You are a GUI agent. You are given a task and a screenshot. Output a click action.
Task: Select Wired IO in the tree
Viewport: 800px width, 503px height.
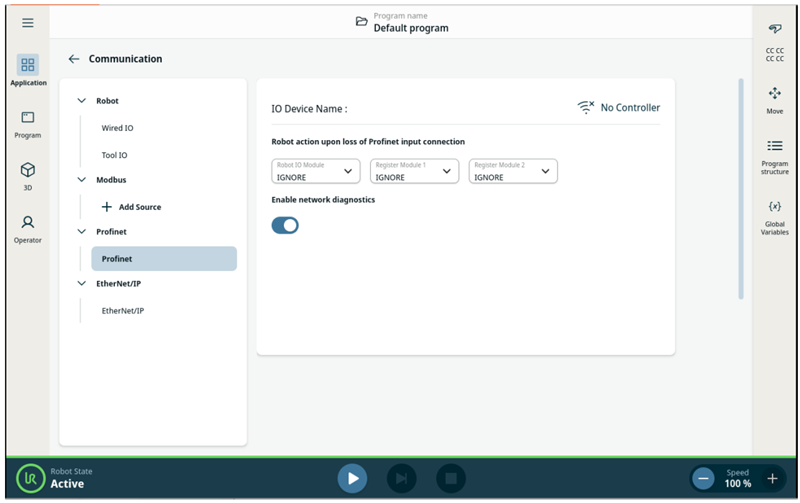click(117, 128)
